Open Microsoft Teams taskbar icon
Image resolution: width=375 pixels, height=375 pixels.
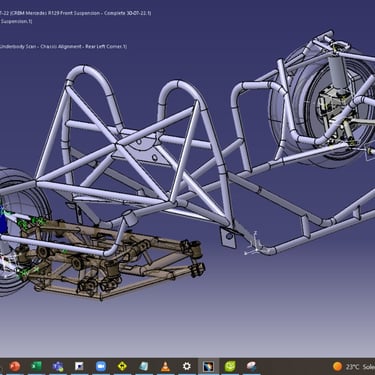pyautogui.click(x=58, y=366)
